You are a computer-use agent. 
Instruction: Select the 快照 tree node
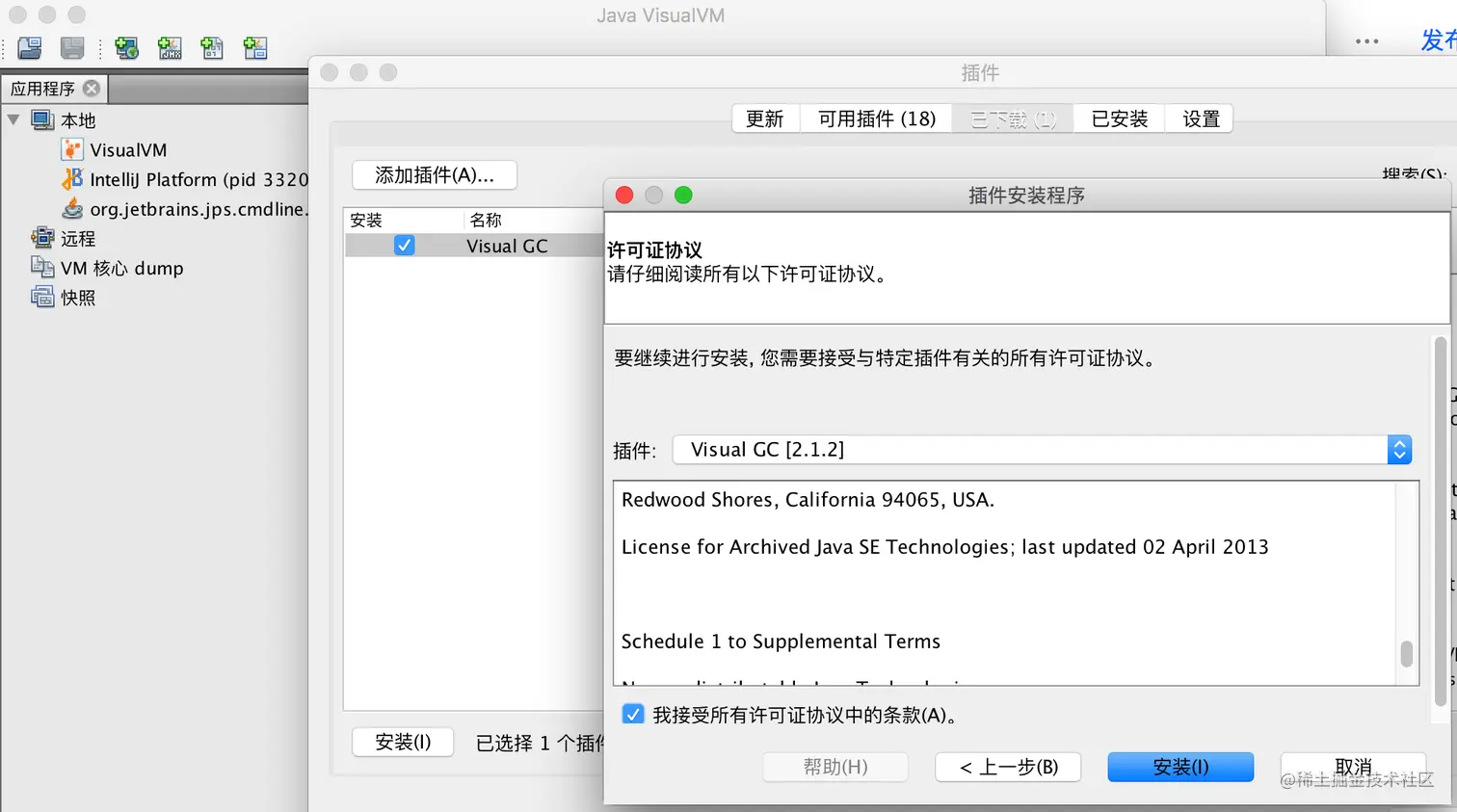[x=78, y=298]
